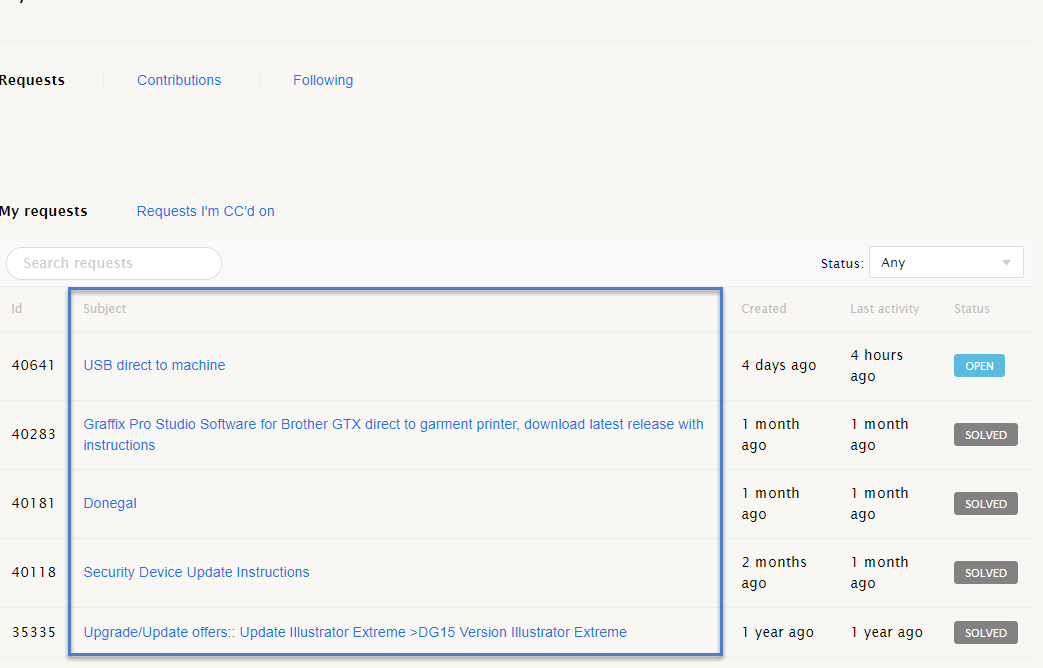Click the SOLVED badge for request 40181
Viewport: 1043px width, 668px height.
pos(986,504)
